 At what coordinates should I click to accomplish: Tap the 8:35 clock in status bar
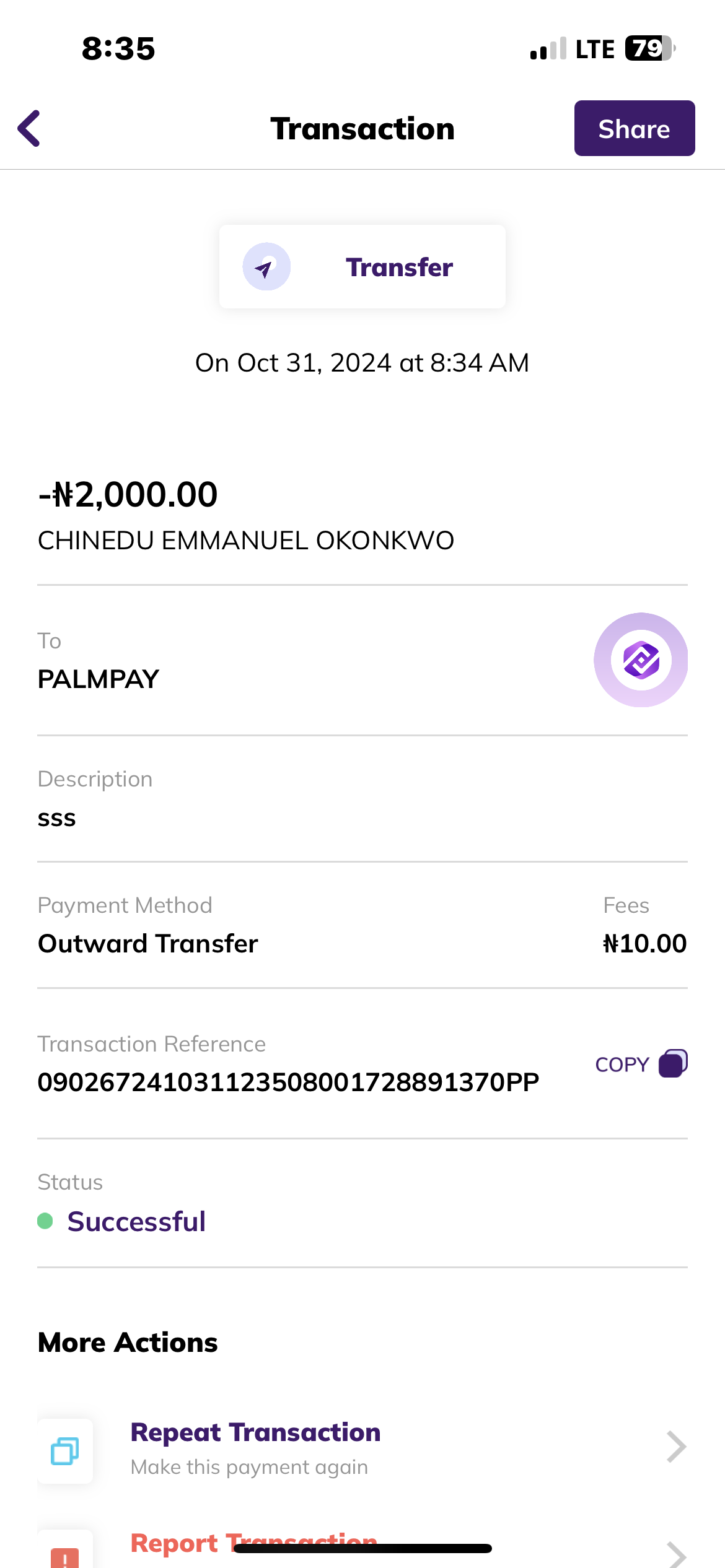118,48
